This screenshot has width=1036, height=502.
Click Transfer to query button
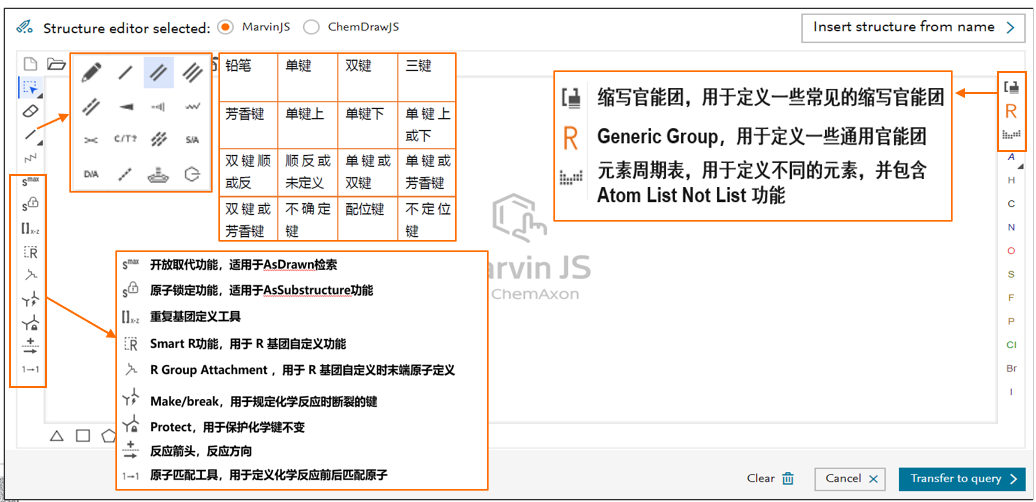[x=962, y=479]
